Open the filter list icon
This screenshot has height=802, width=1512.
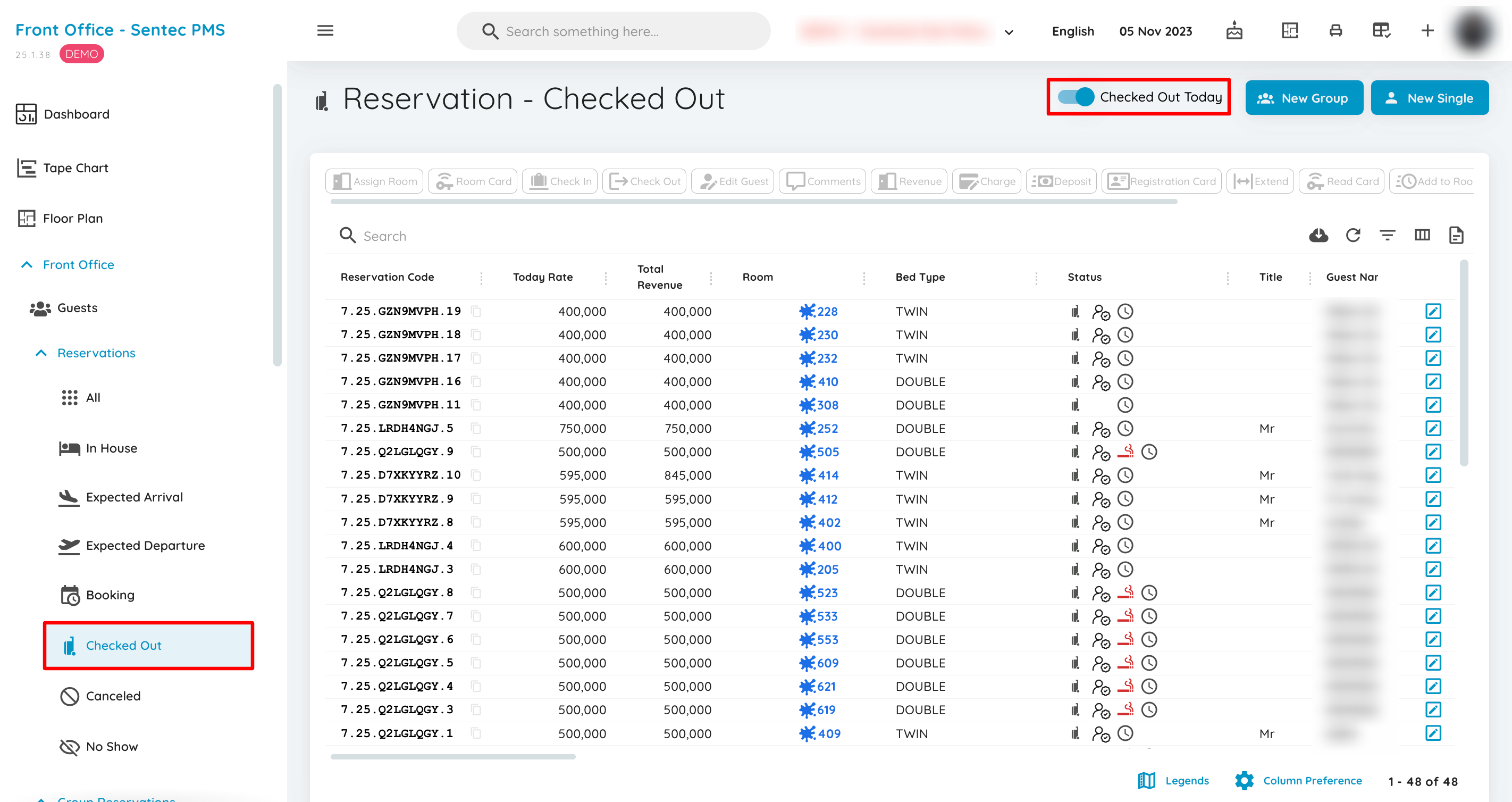pos(1388,236)
